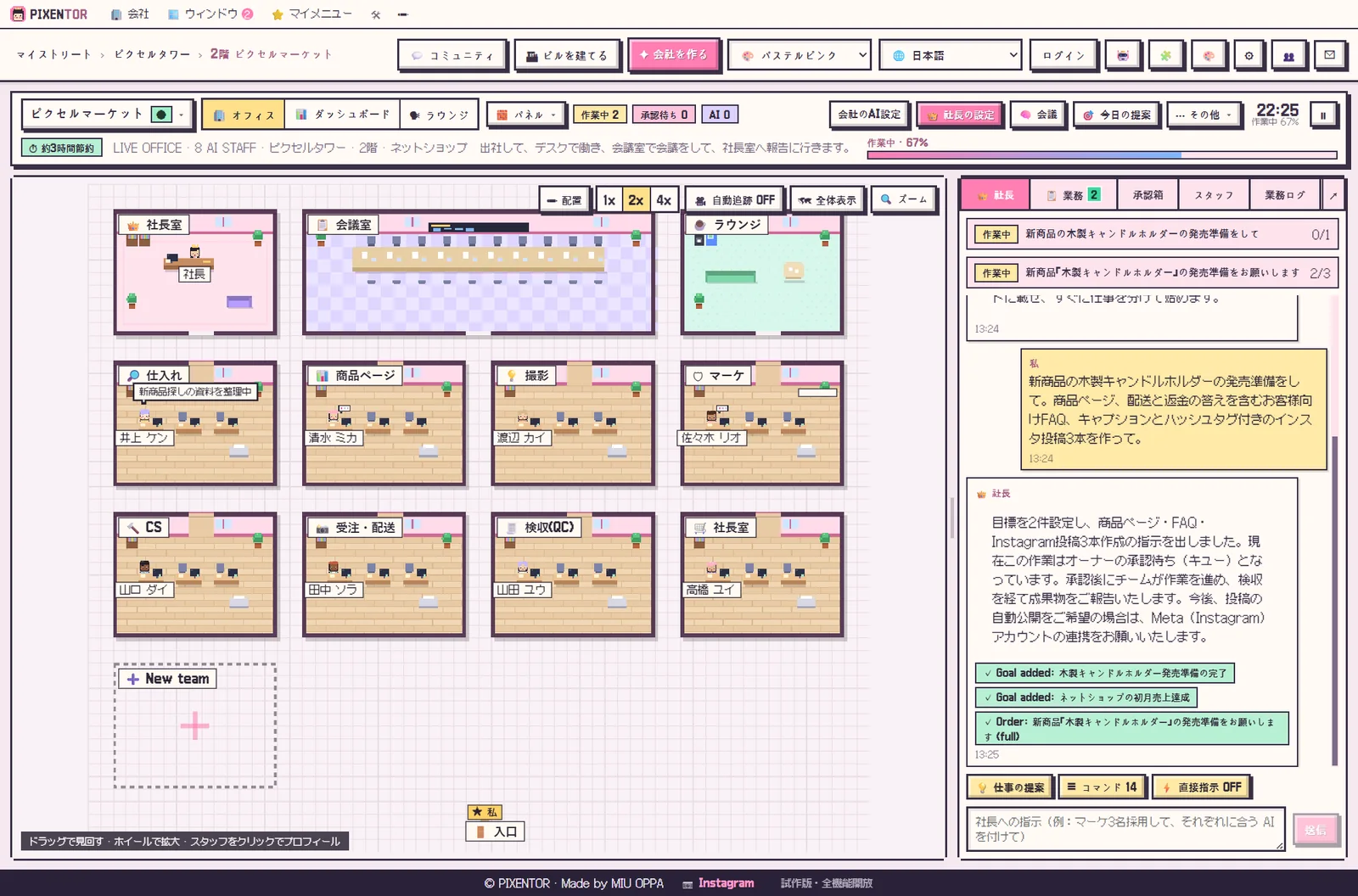The width and height of the screenshot is (1358, 896).
Task: Open the 日本語 language dropdown
Action: pyautogui.click(x=949, y=55)
